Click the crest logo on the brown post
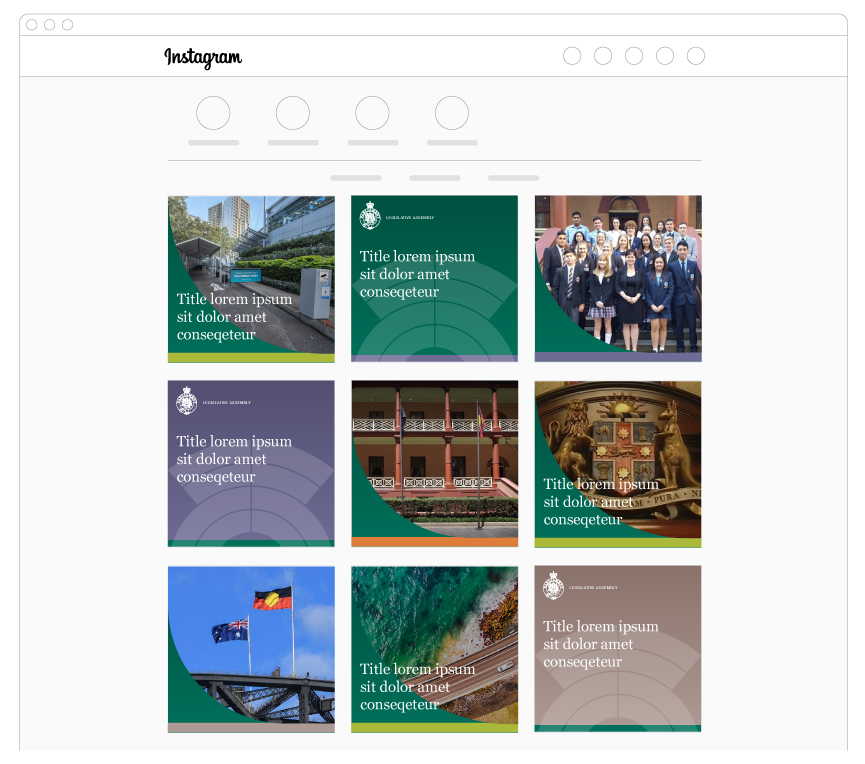 (x=553, y=585)
